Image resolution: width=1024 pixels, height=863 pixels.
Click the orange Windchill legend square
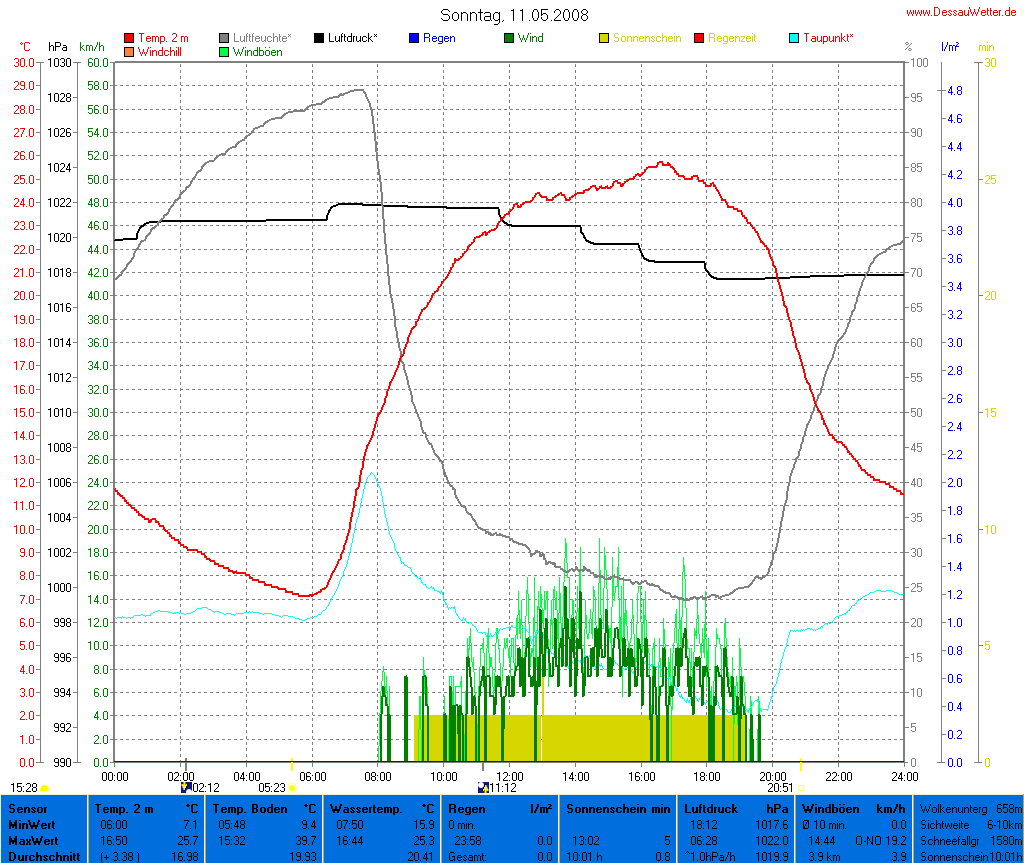[129, 51]
